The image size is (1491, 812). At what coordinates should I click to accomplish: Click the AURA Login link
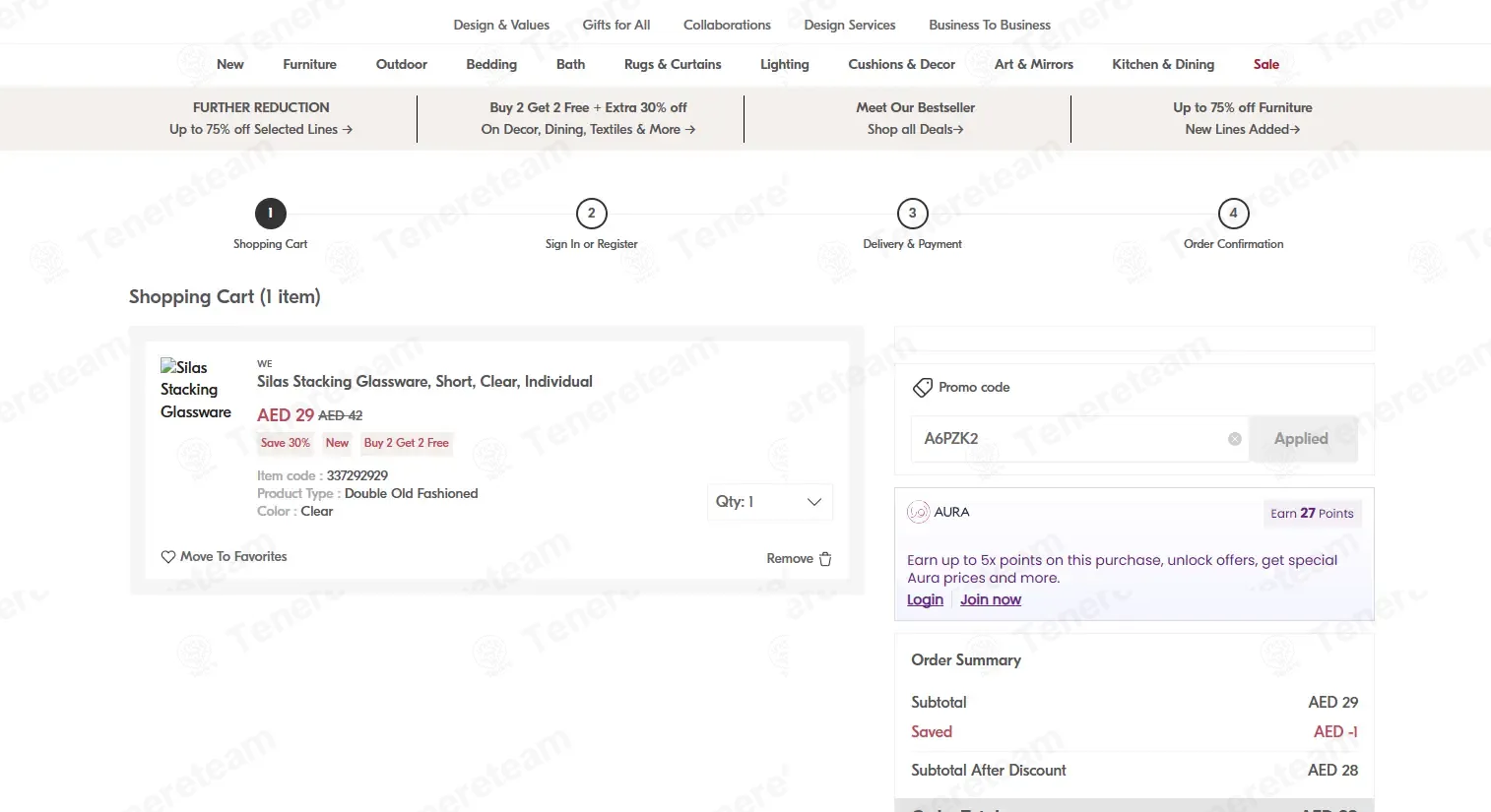[925, 599]
